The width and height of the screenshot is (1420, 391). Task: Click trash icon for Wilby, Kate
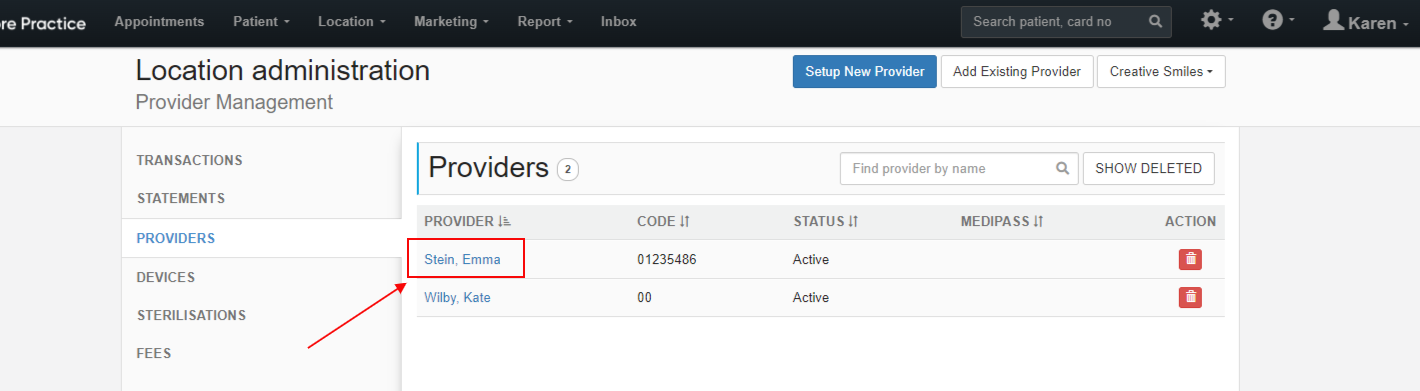(1190, 297)
